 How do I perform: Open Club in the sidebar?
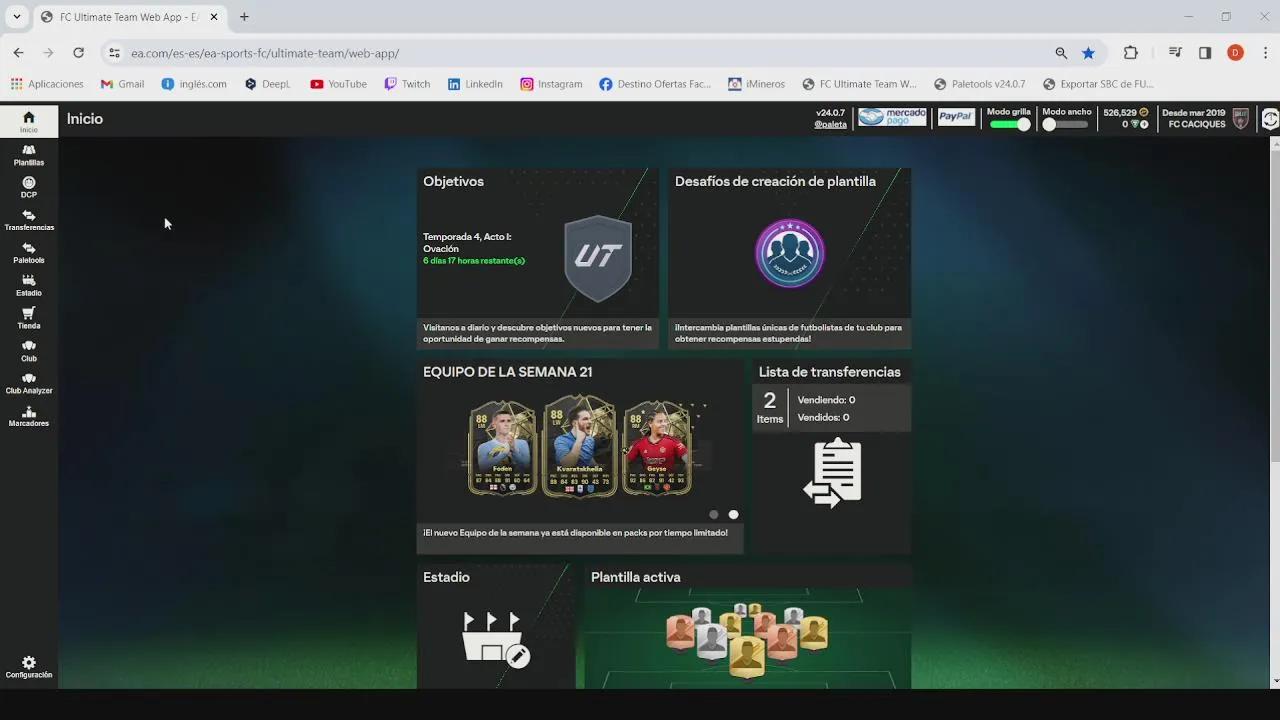pos(28,351)
